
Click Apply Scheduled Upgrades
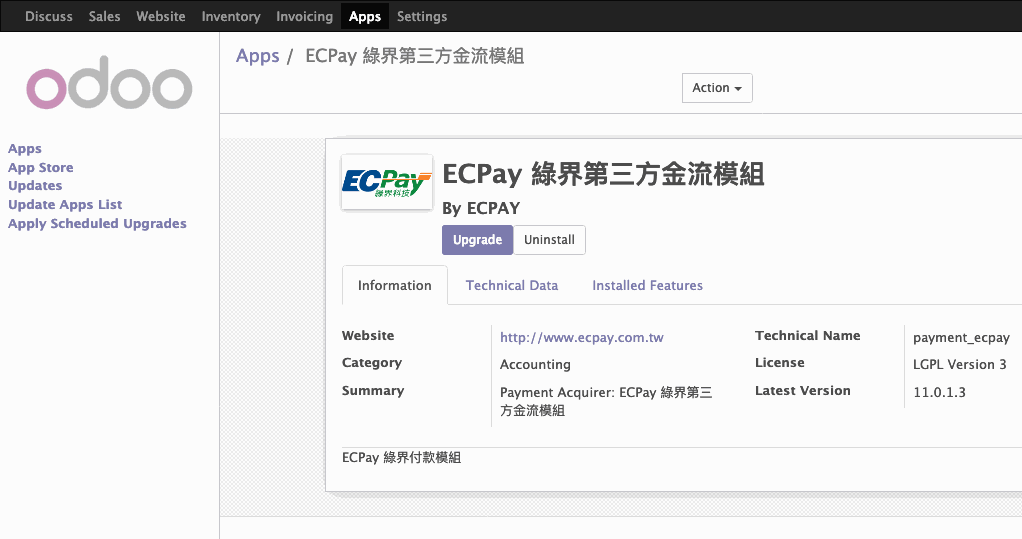(x=97, y=224)
